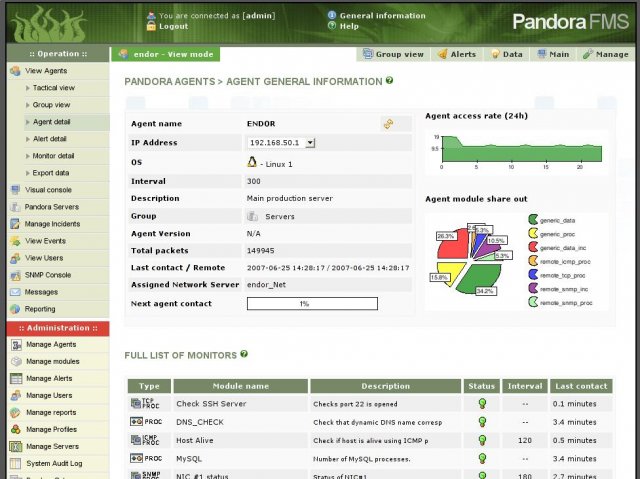Click the green status icon for DNS_CHECK
The image size is (640, 479).
[482, 422]
